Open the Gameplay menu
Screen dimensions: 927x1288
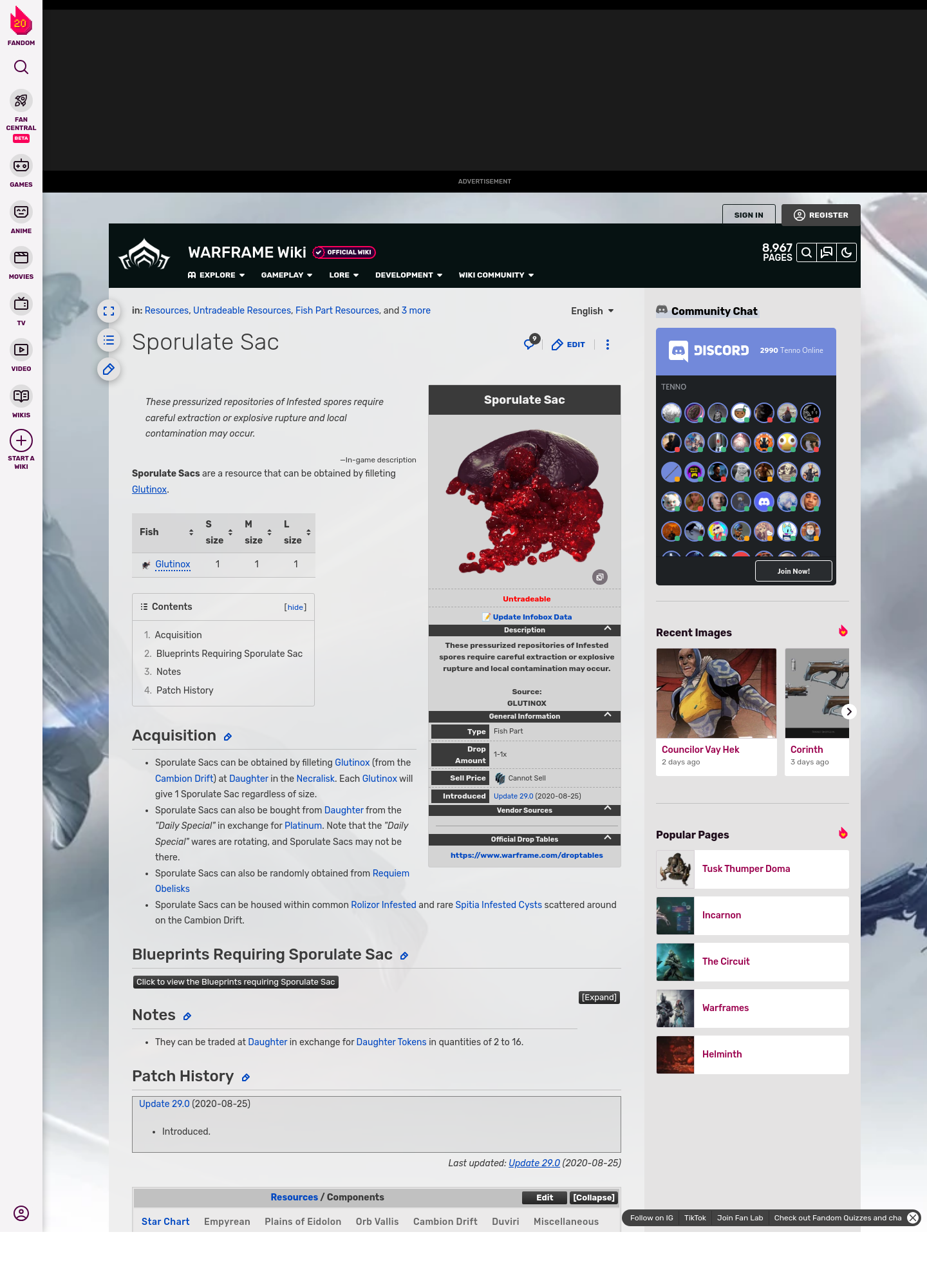[x=286, y=275]
